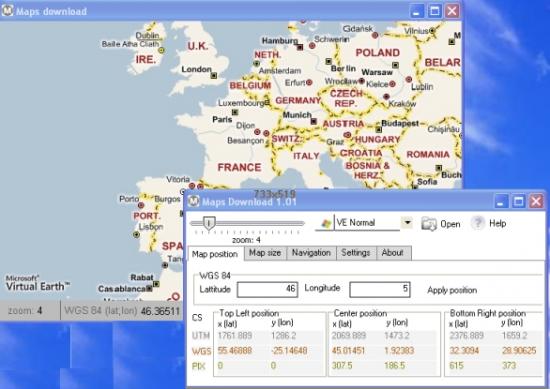This screenshot has height=389, width=550.
Task: Click the status bar zoom: 4 entry
Action: [x=25, y=310]
